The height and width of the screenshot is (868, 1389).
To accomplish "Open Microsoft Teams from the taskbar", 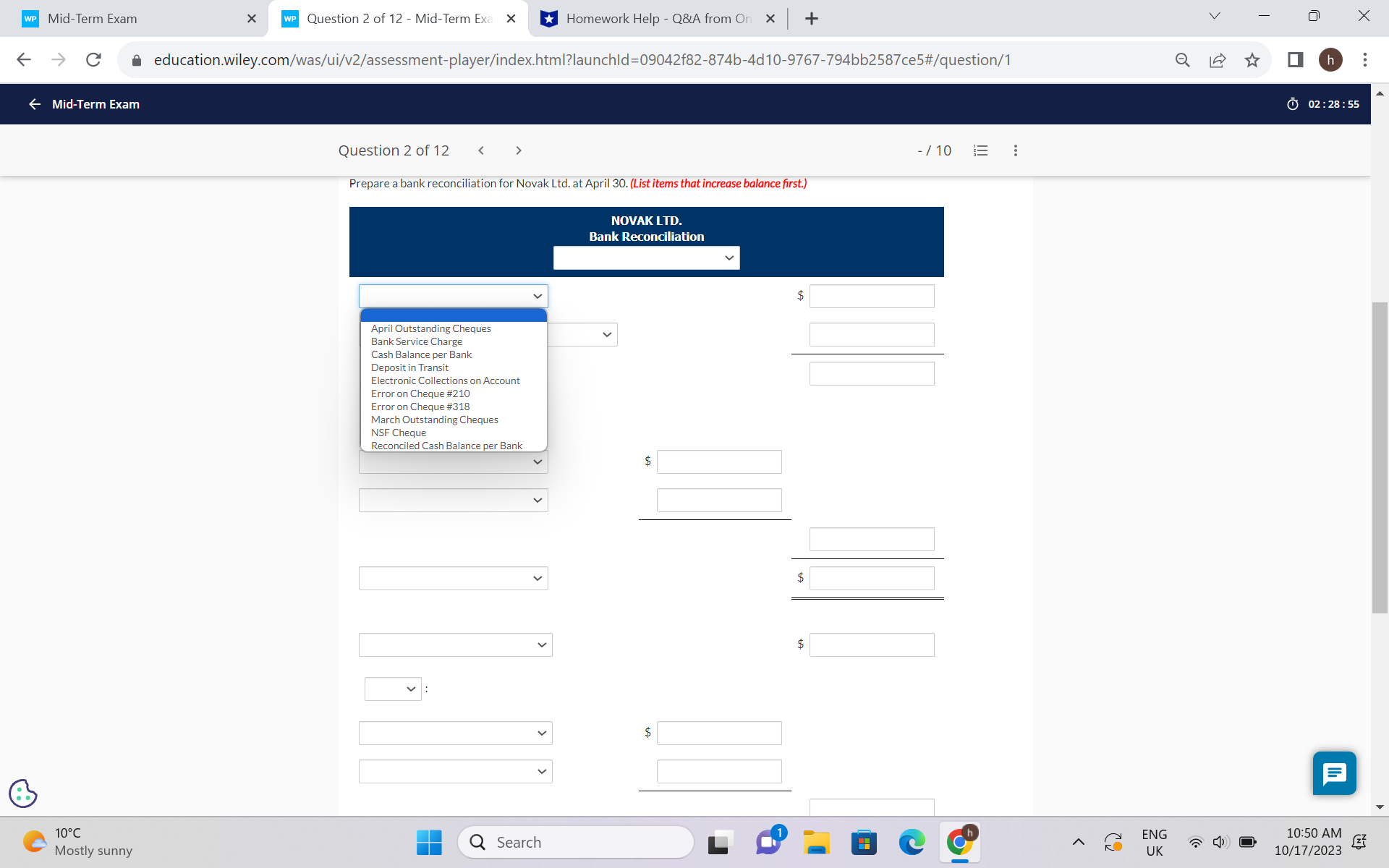I will 768,842.
